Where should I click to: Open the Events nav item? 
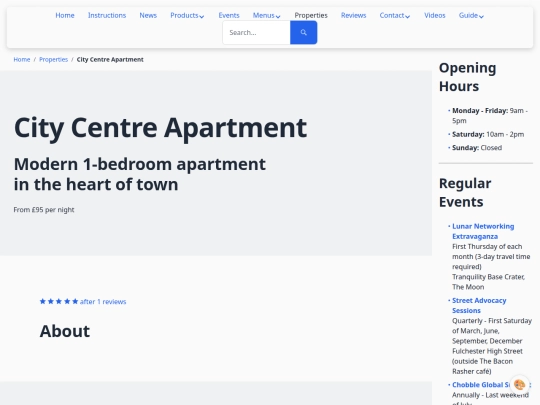(229, 15)
